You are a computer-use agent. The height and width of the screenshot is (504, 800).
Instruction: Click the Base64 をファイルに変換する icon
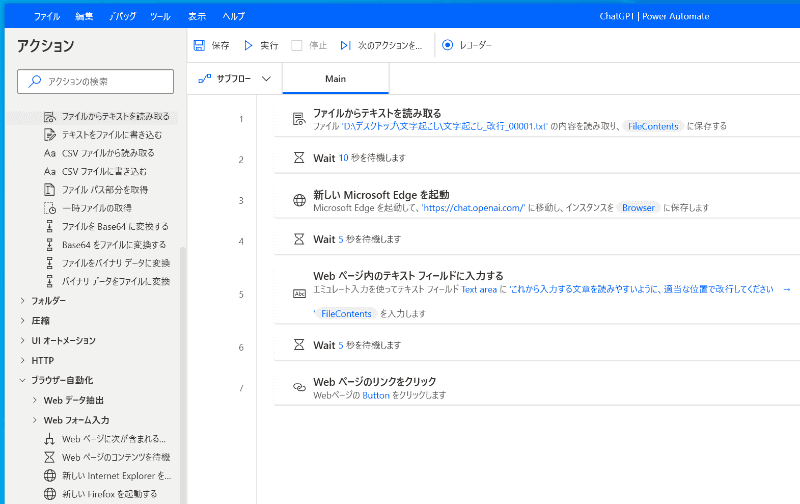coord(49,245)
